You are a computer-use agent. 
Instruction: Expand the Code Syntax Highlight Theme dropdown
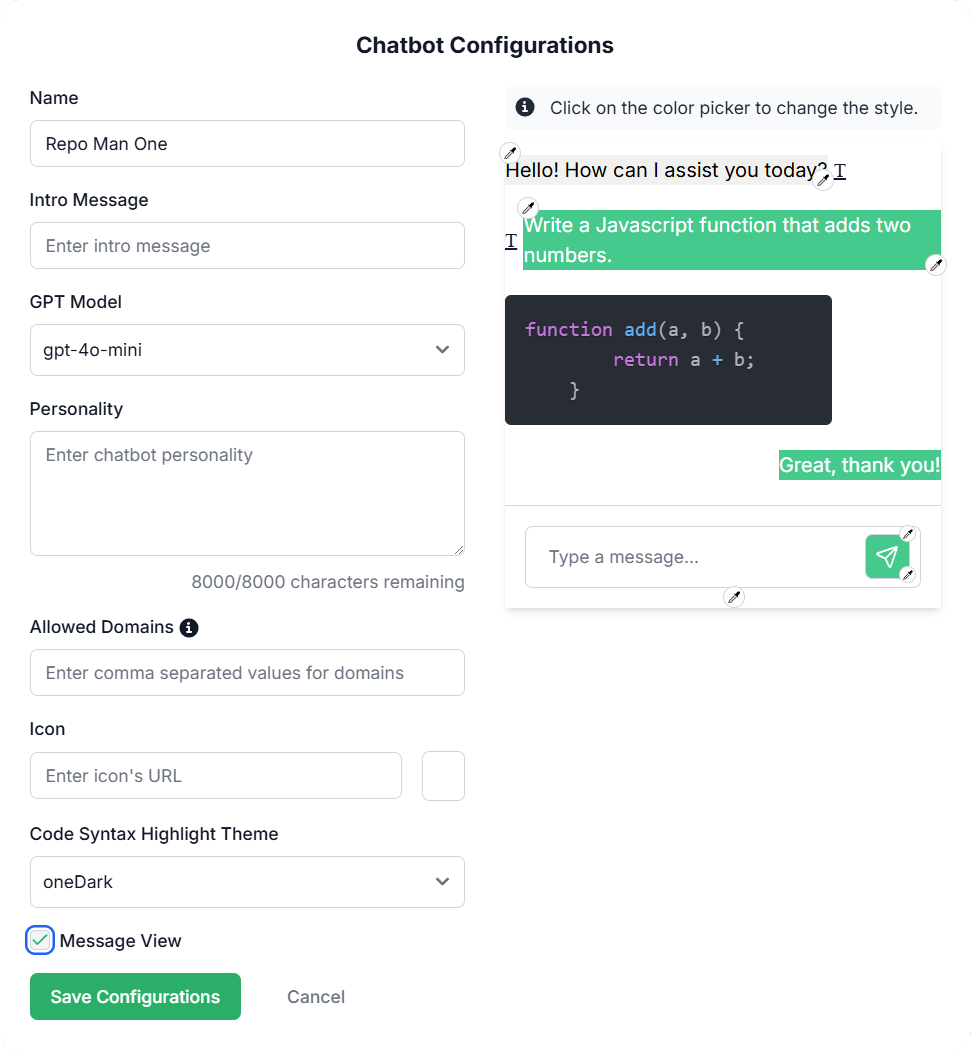[x=247, y=881]
